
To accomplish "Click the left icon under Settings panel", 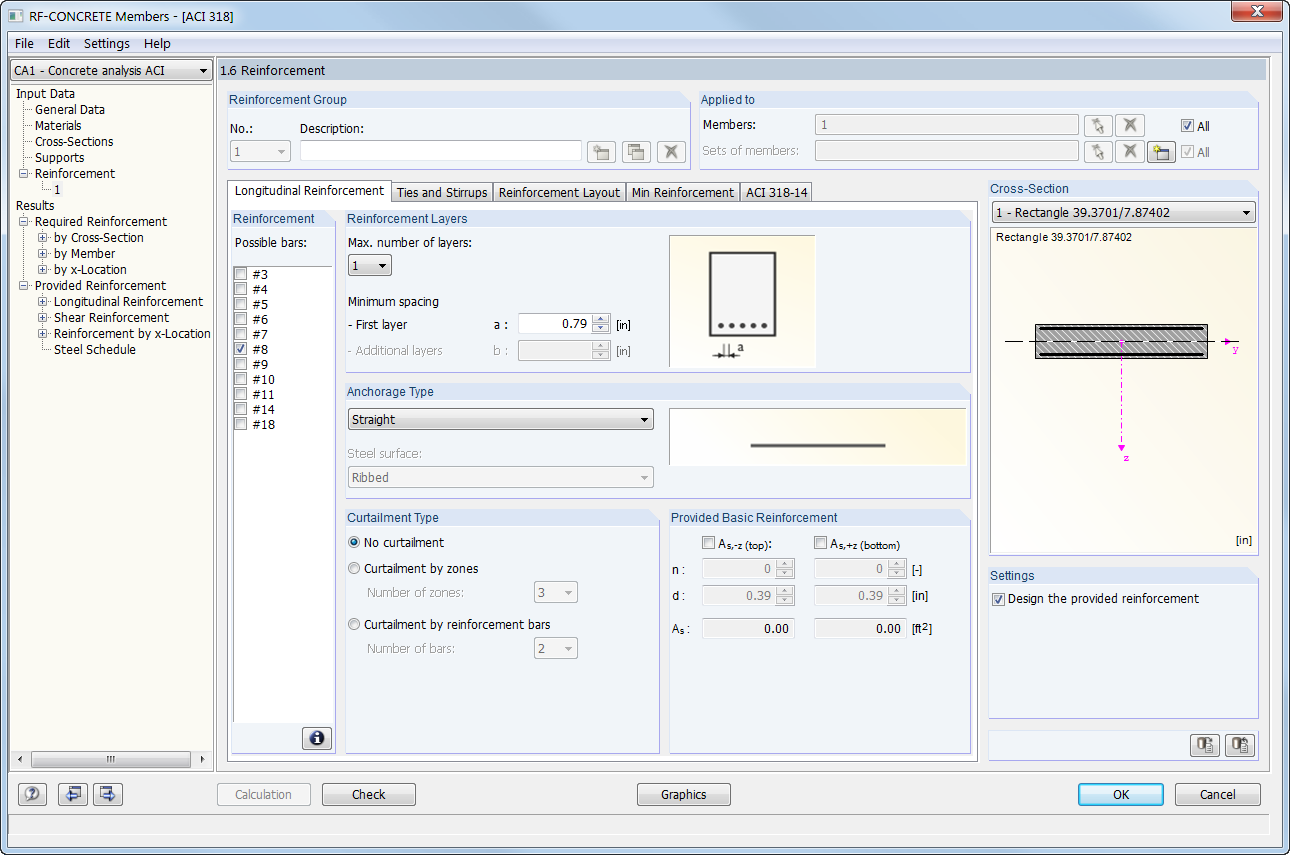I will point(1205,745).
